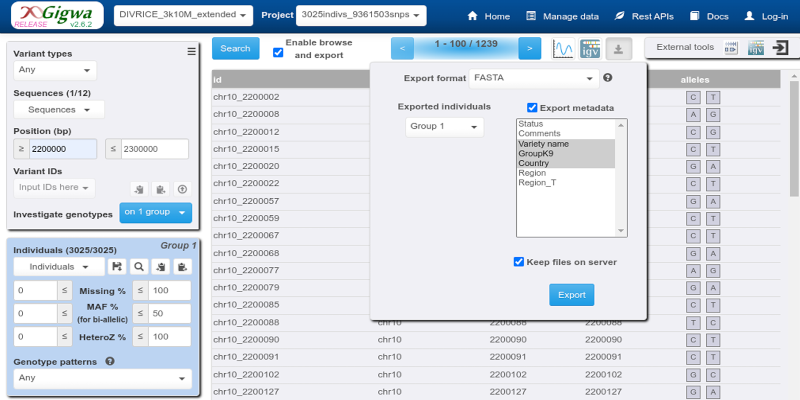Toggle Keep files on server checkbox
Screen dimensions: 800x400
pos(518,262)
